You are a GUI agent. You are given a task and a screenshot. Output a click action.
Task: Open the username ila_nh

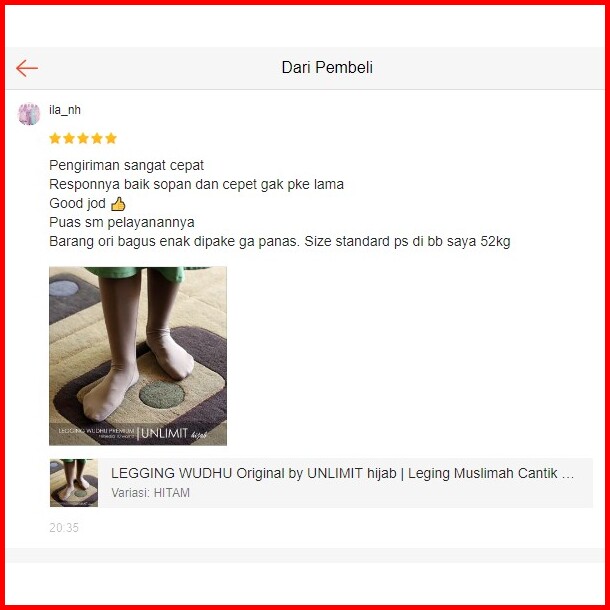tap(65, 110)
